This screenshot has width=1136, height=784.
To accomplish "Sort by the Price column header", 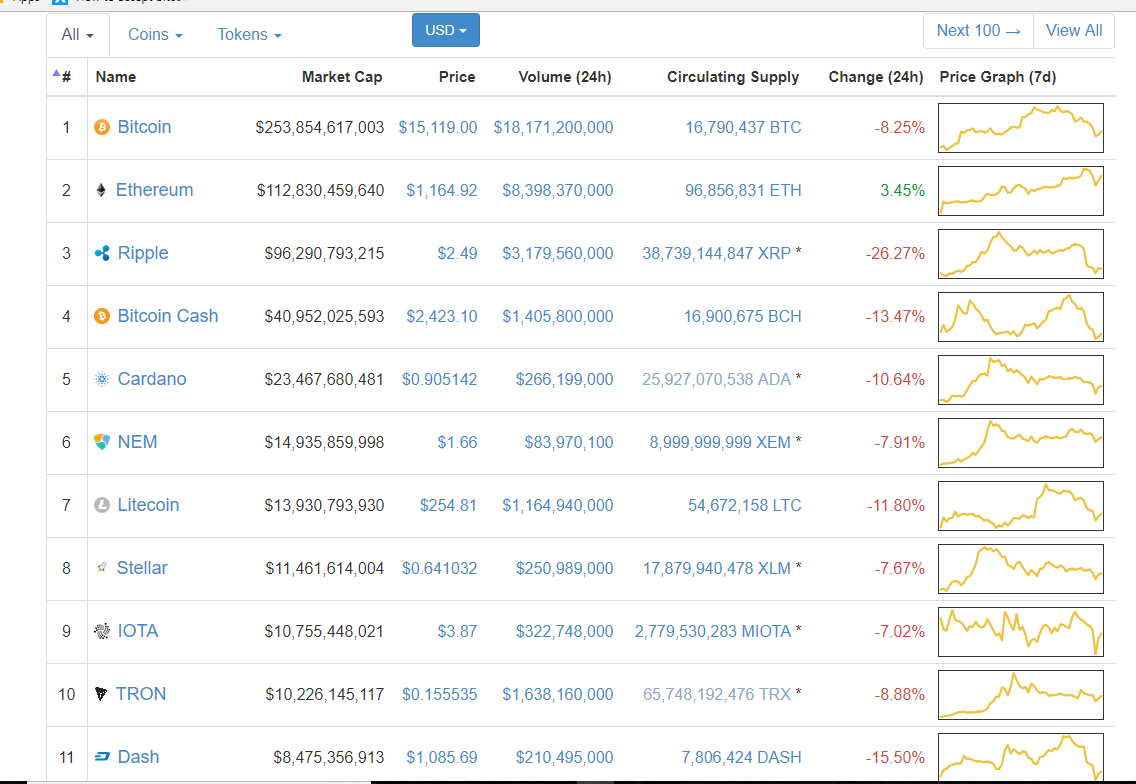I will [457, 77].
